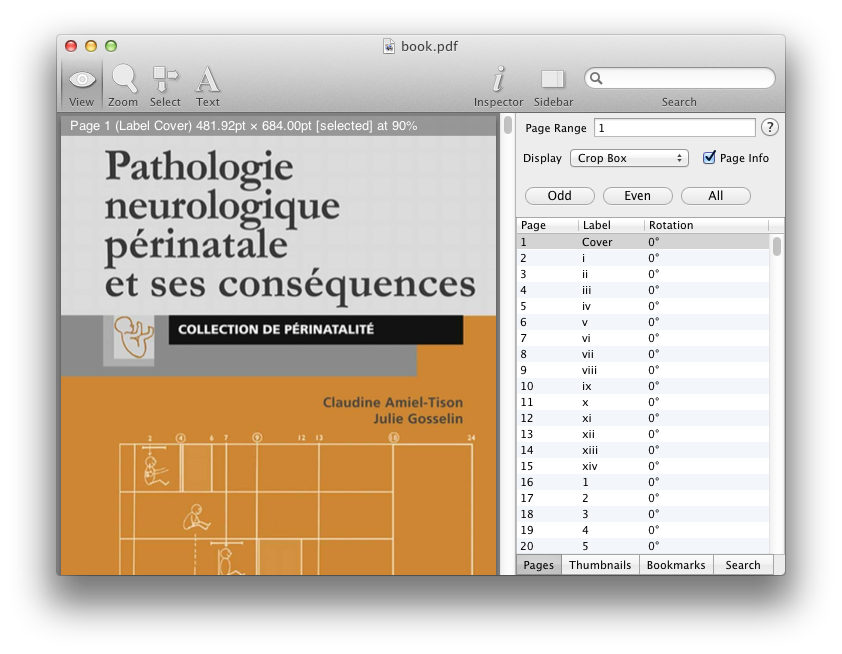Click author name Claudine Amiel-Tison
The height and width of the screenshot is (654, 842).
pos(393,402)
